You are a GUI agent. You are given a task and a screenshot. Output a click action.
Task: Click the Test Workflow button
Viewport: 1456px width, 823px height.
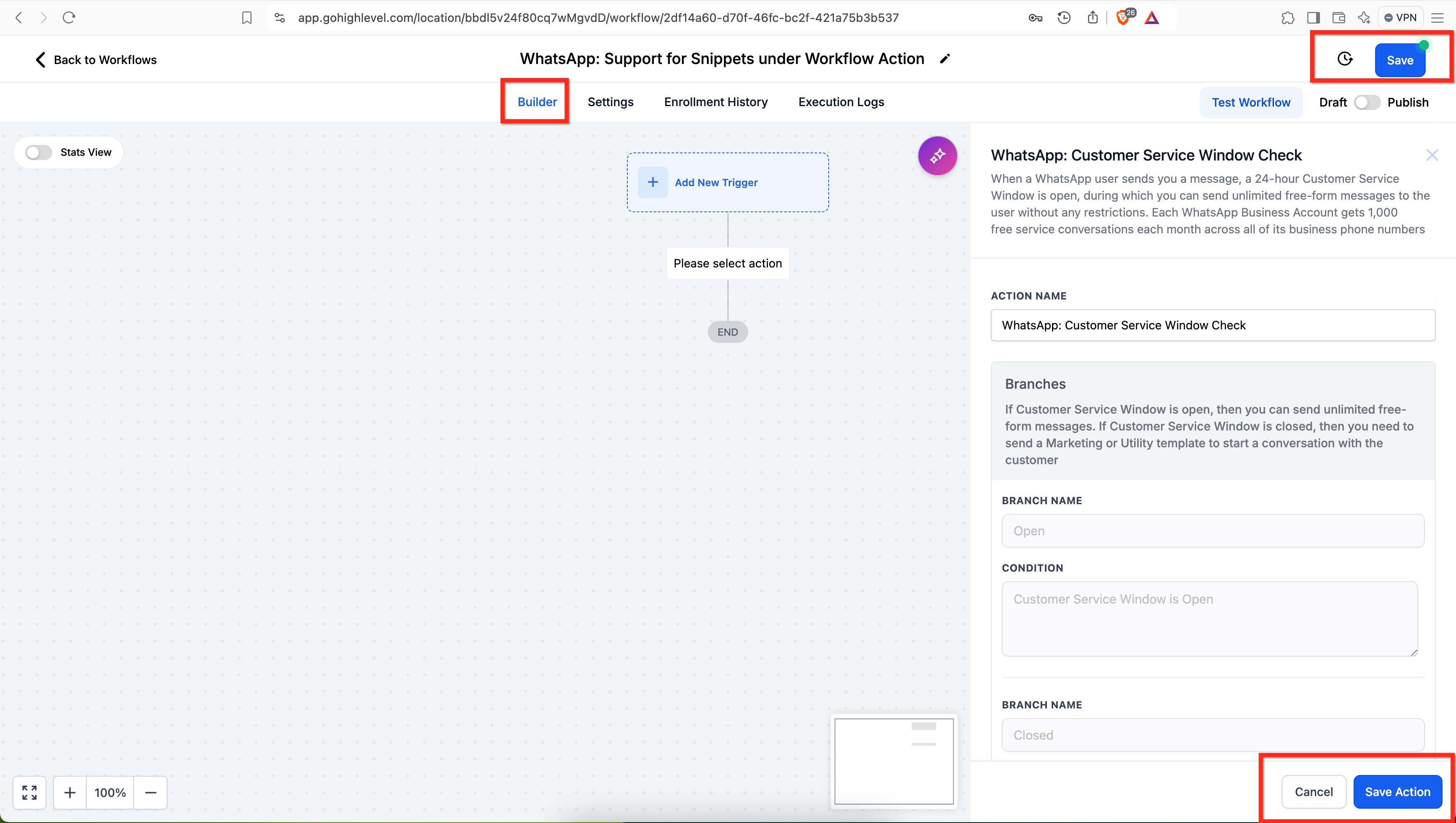tap(1251, 102)
